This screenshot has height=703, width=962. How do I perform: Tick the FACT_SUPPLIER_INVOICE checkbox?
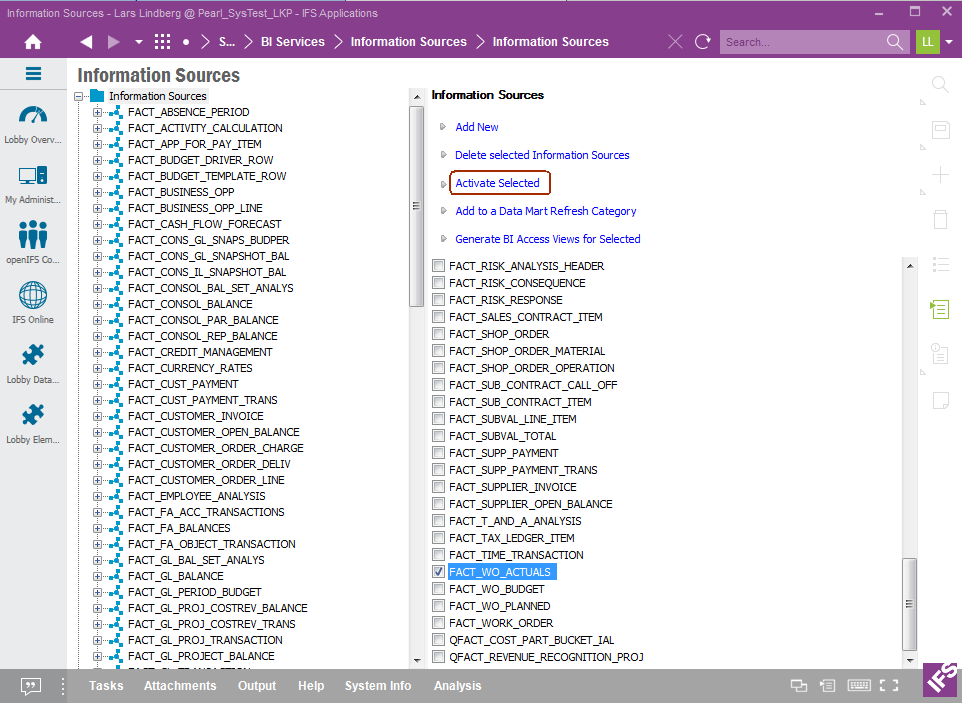coord(438,487)
